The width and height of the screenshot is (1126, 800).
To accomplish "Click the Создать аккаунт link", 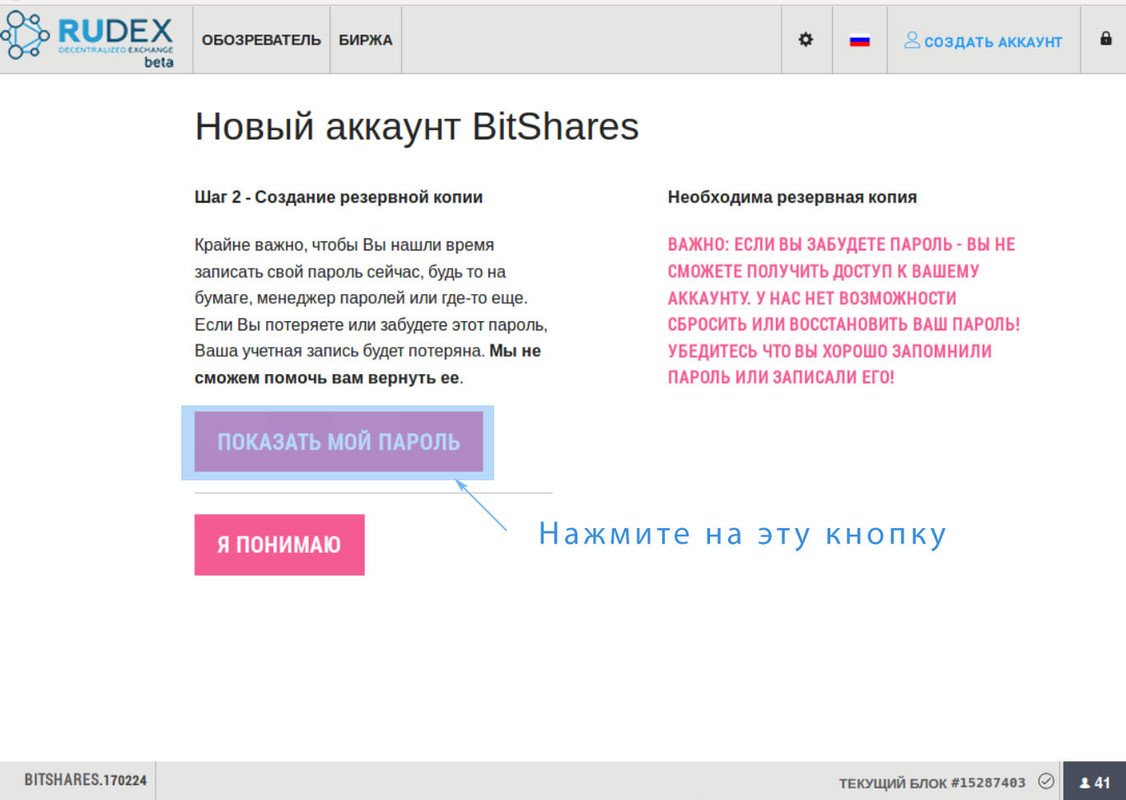I will 983,41.
